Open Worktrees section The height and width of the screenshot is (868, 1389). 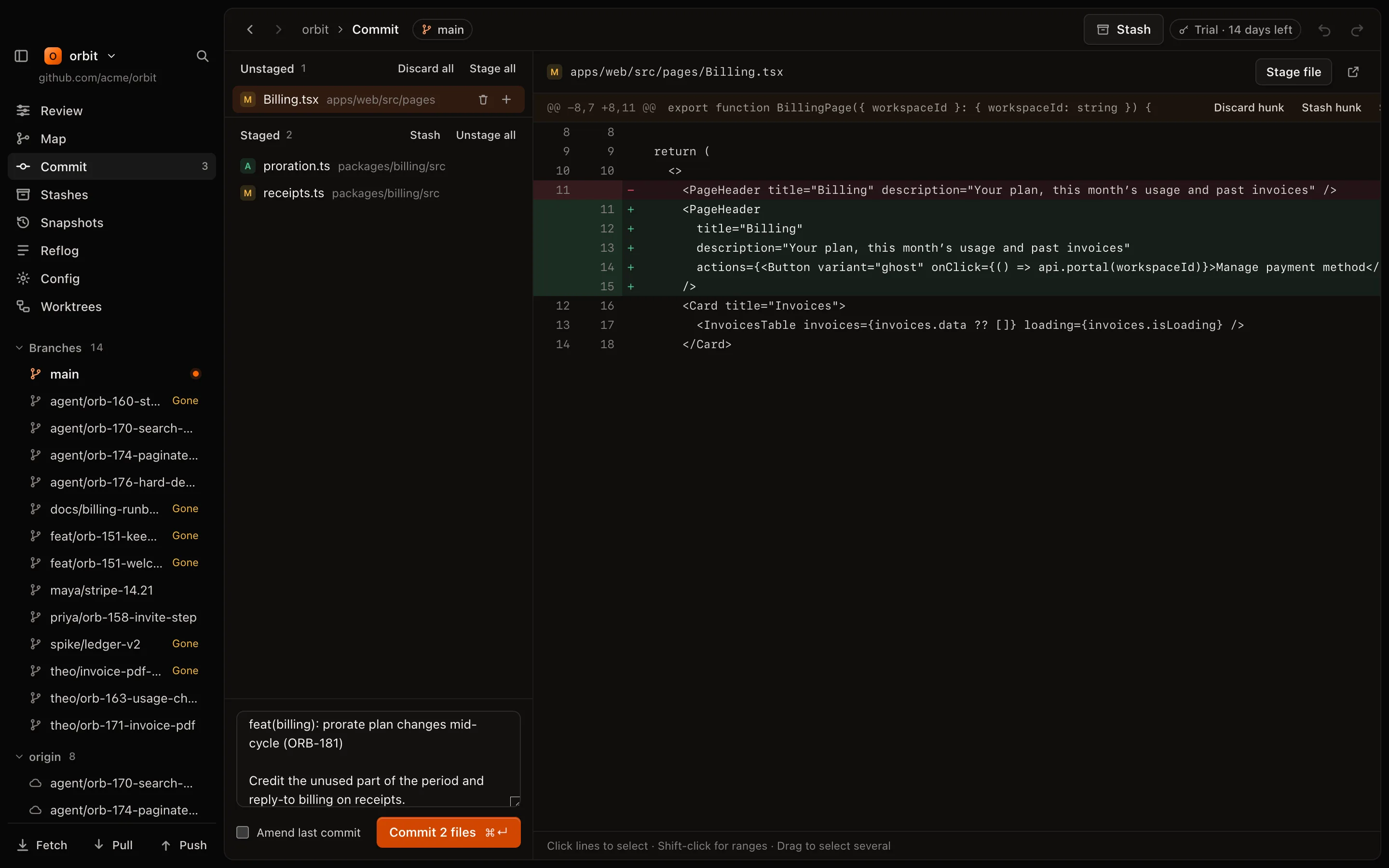tap(112, 307)
